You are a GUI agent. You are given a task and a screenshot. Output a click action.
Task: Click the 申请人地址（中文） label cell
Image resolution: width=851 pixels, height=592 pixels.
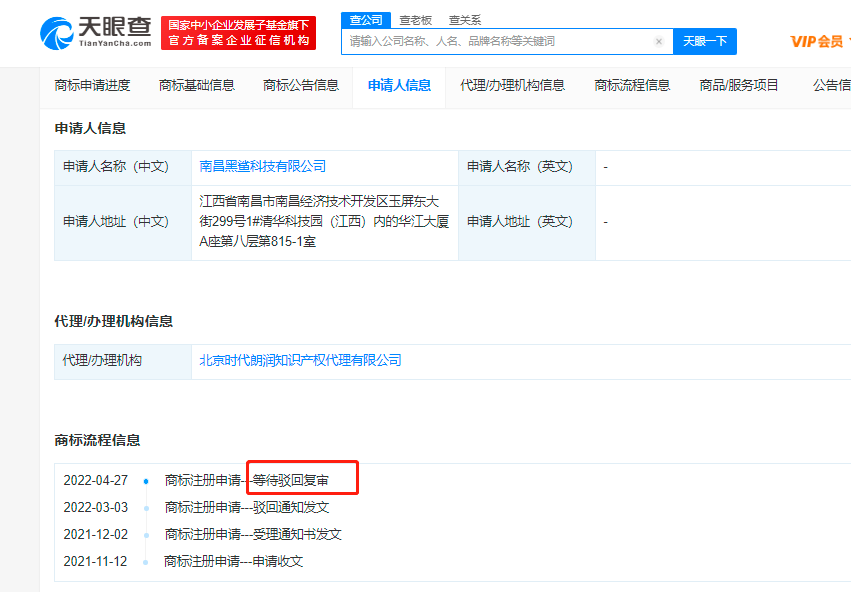[x=123, y=222]
